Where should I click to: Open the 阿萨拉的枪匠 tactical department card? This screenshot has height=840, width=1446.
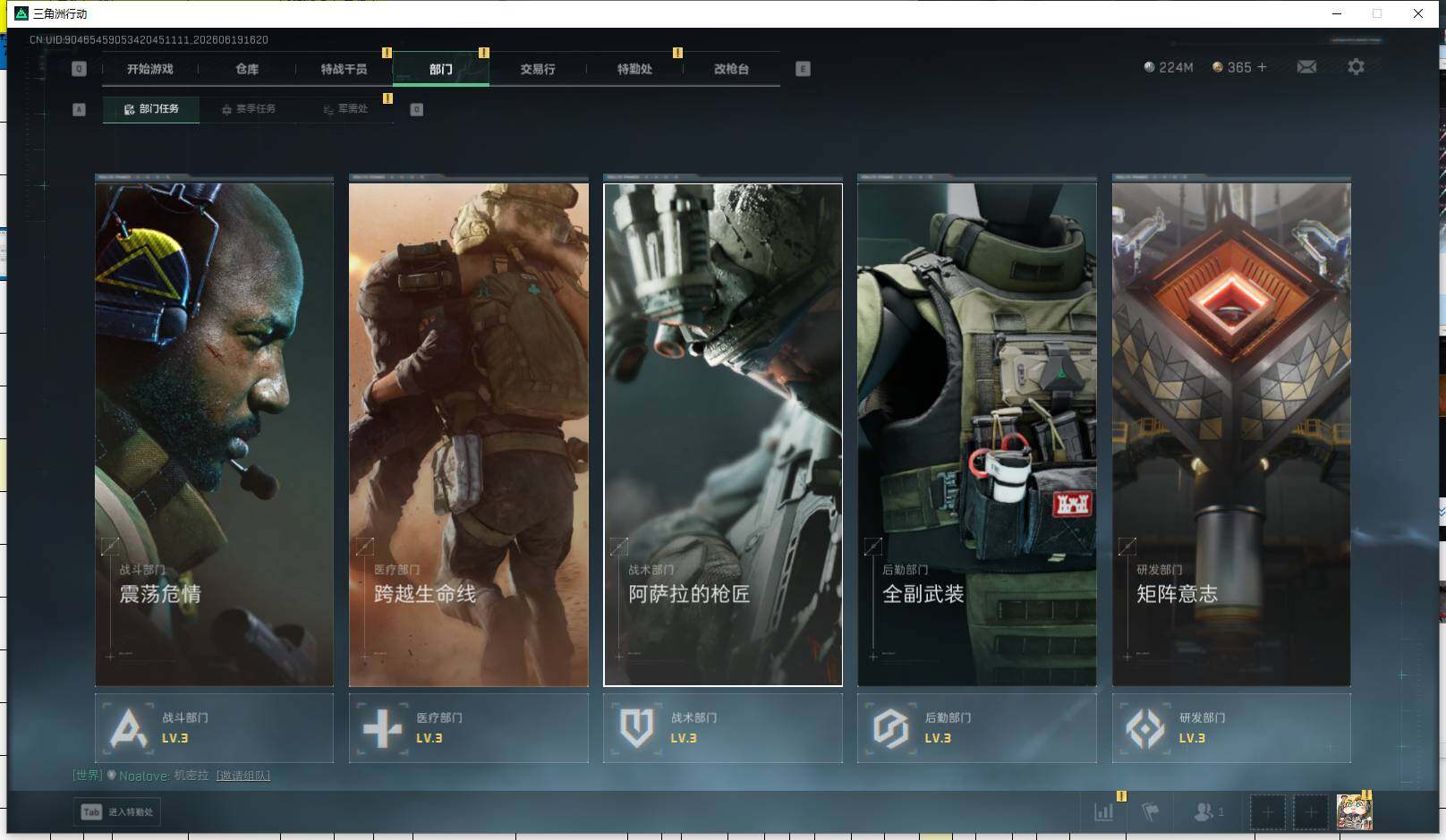tap(723, 435)
